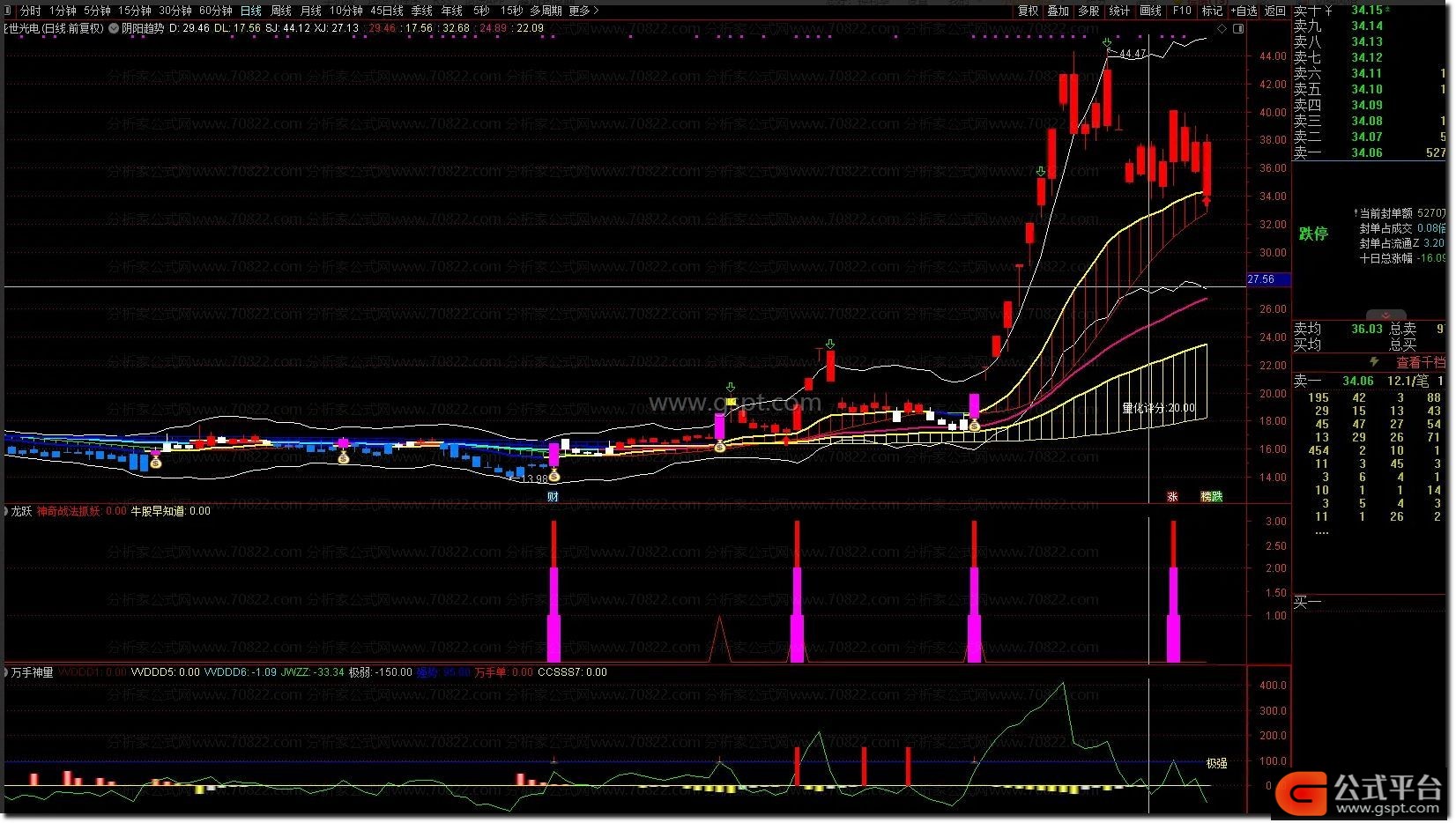
Task: Open F10 company information
Action: 1182,11
